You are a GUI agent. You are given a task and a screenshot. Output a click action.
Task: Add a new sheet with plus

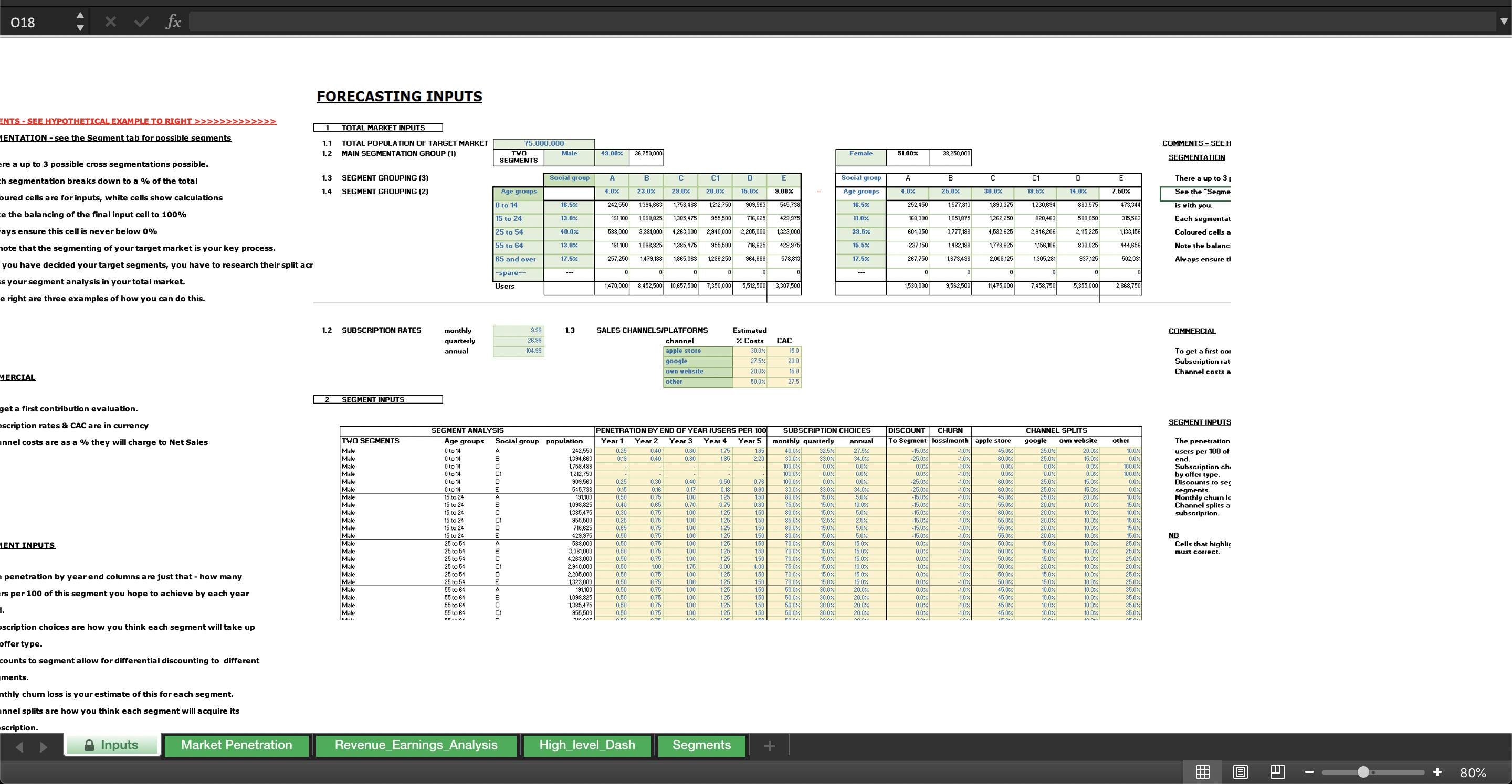pyautogui.click(x=769, y=746)
